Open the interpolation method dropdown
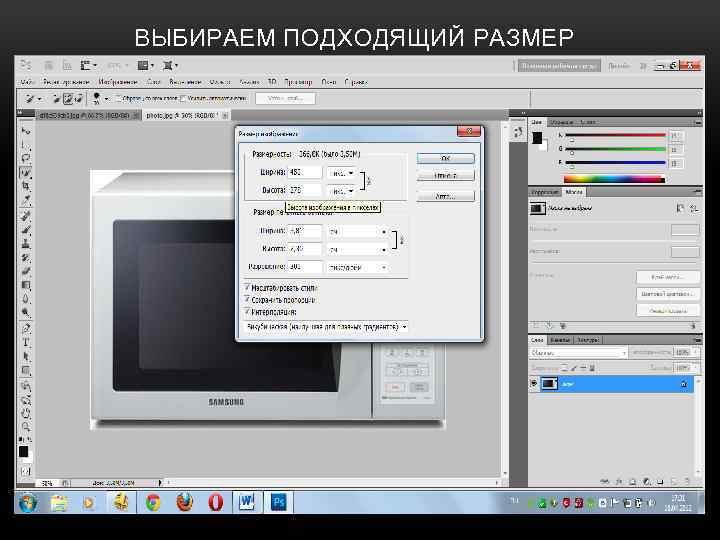The height and width of the screenshot is (540, 720). pyautogui.click(x=326, y=326)
